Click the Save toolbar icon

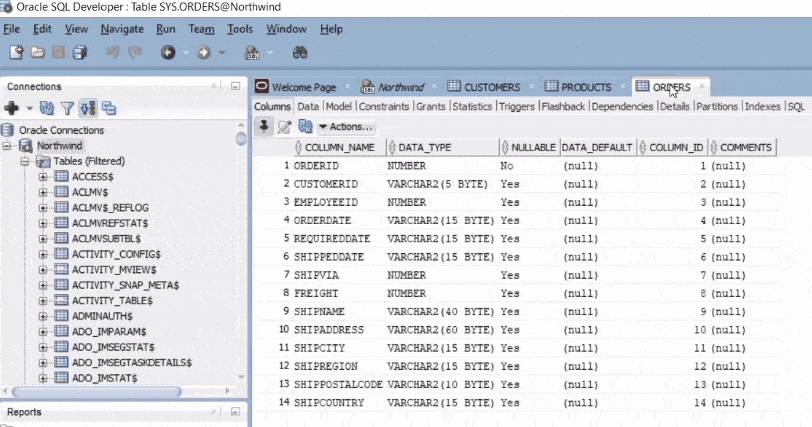[59, 52]
